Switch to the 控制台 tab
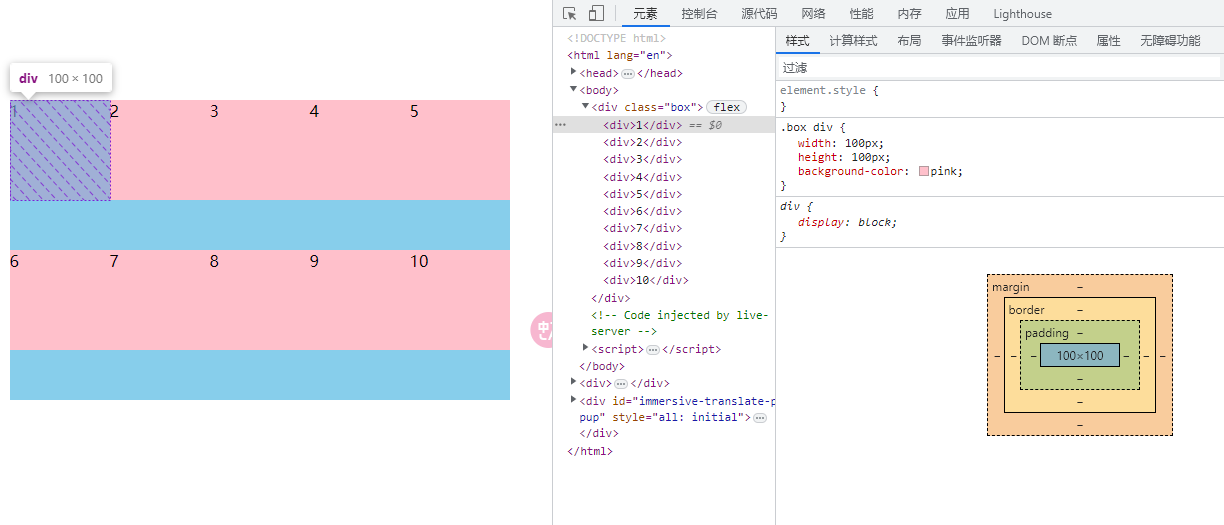 coord(699,13)
